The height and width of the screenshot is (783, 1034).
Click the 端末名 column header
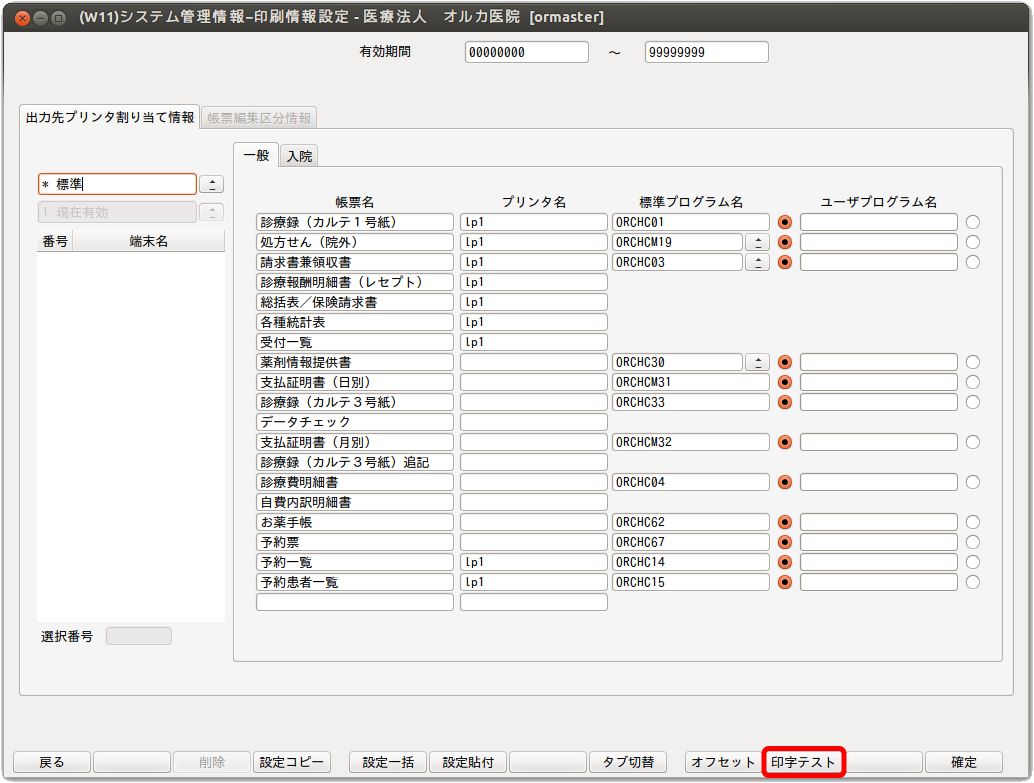pyautogui.click(x=148, y=241)
